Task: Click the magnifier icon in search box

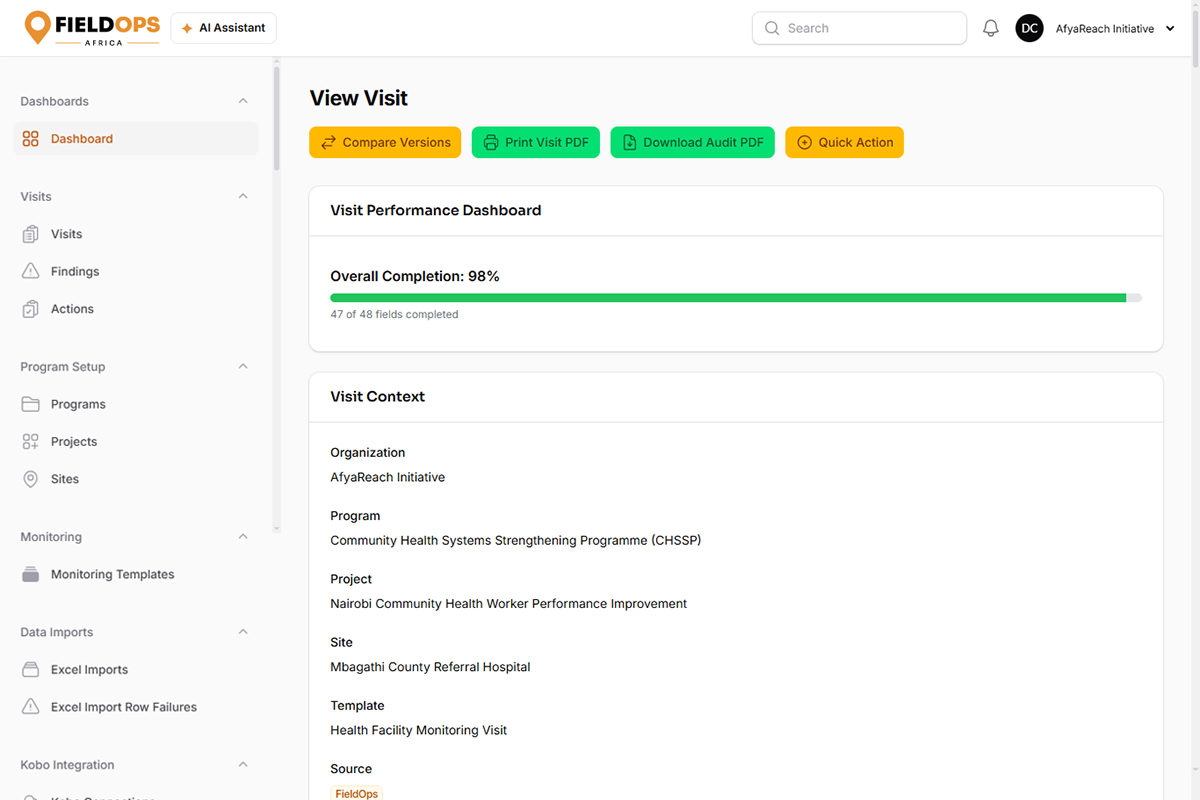Action: click(772, 28)
